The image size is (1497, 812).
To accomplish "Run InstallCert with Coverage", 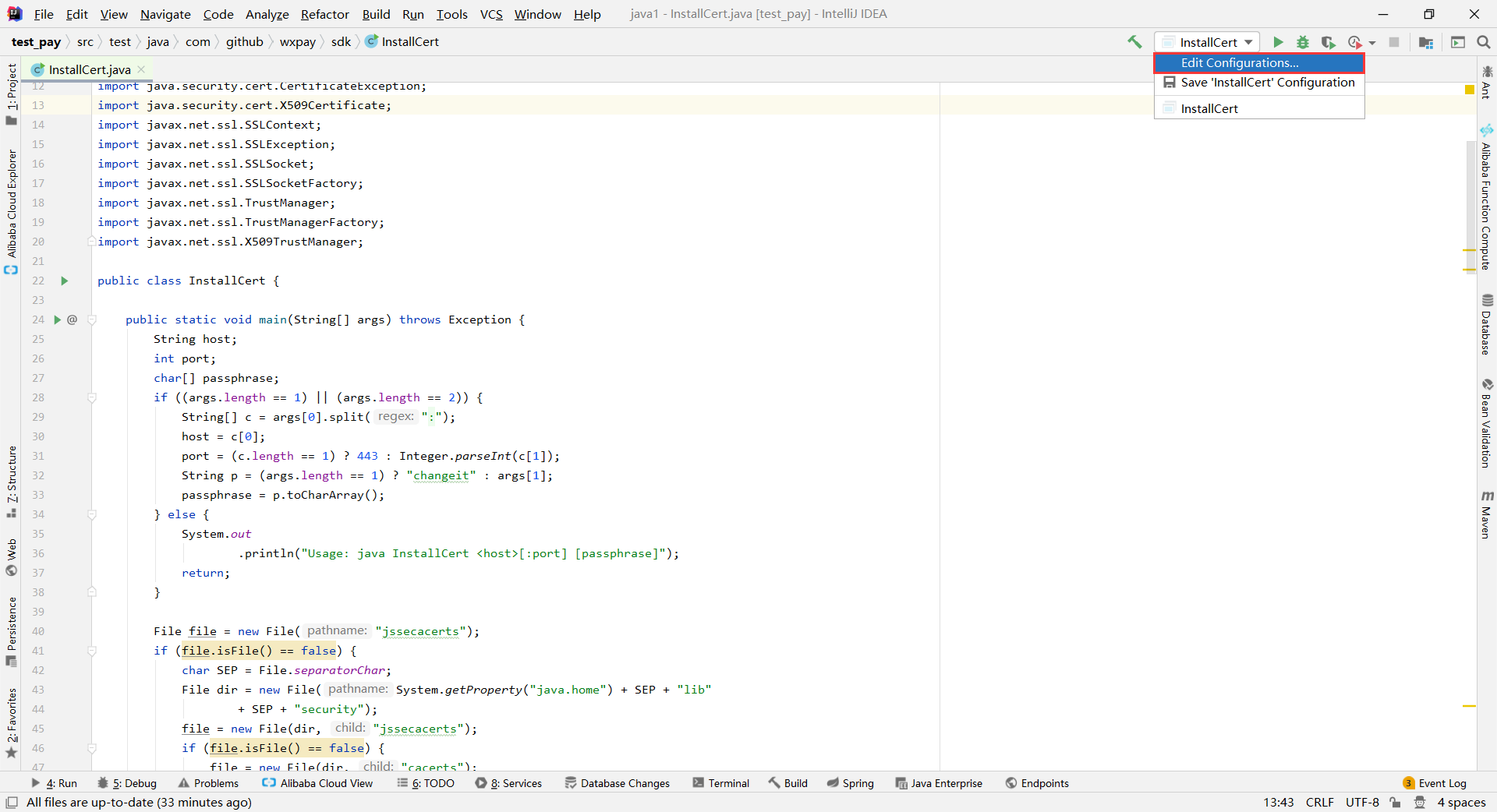I will click(1328, 42).
